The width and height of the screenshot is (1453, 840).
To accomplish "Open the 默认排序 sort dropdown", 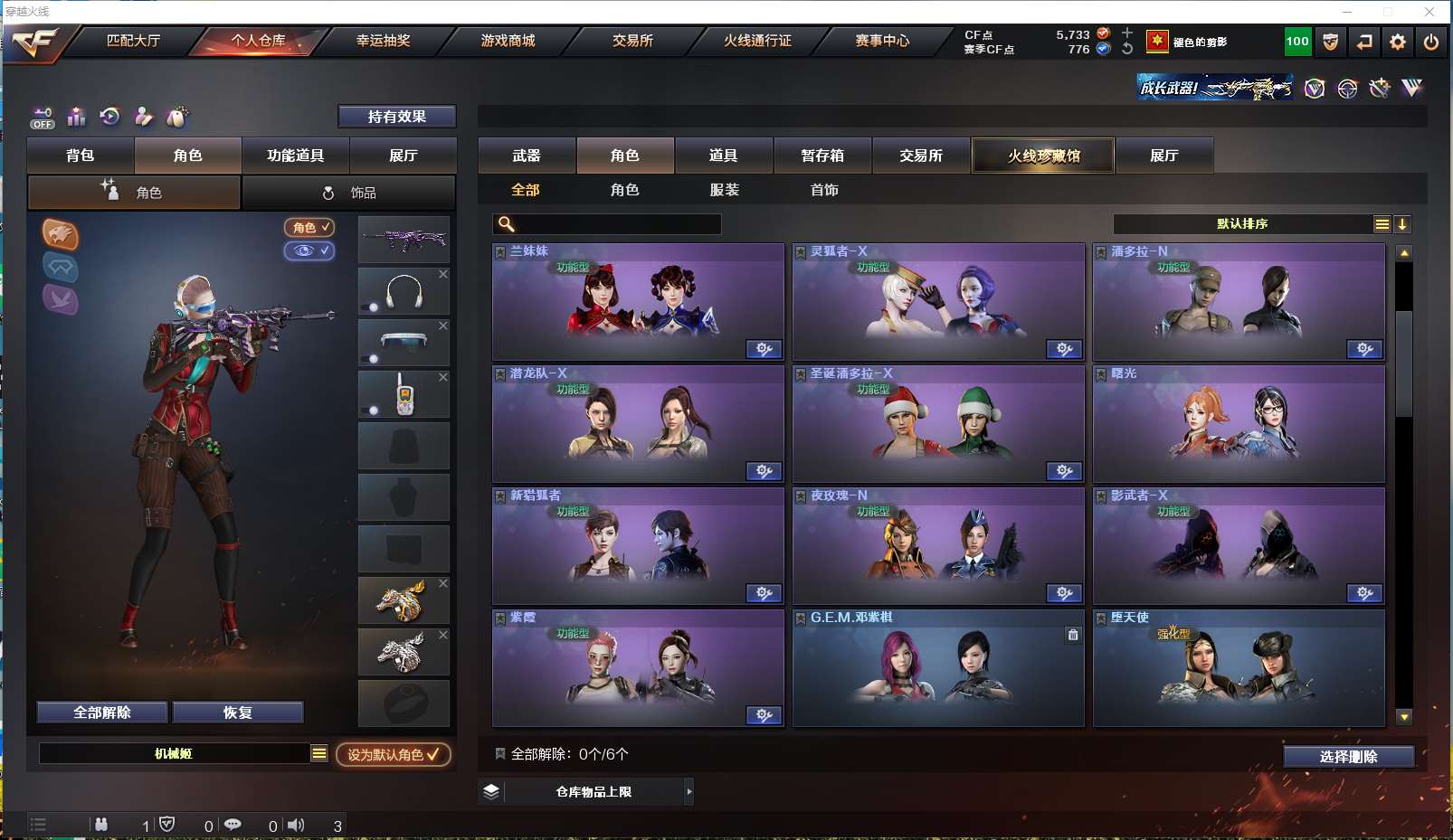I will 1382,224.
